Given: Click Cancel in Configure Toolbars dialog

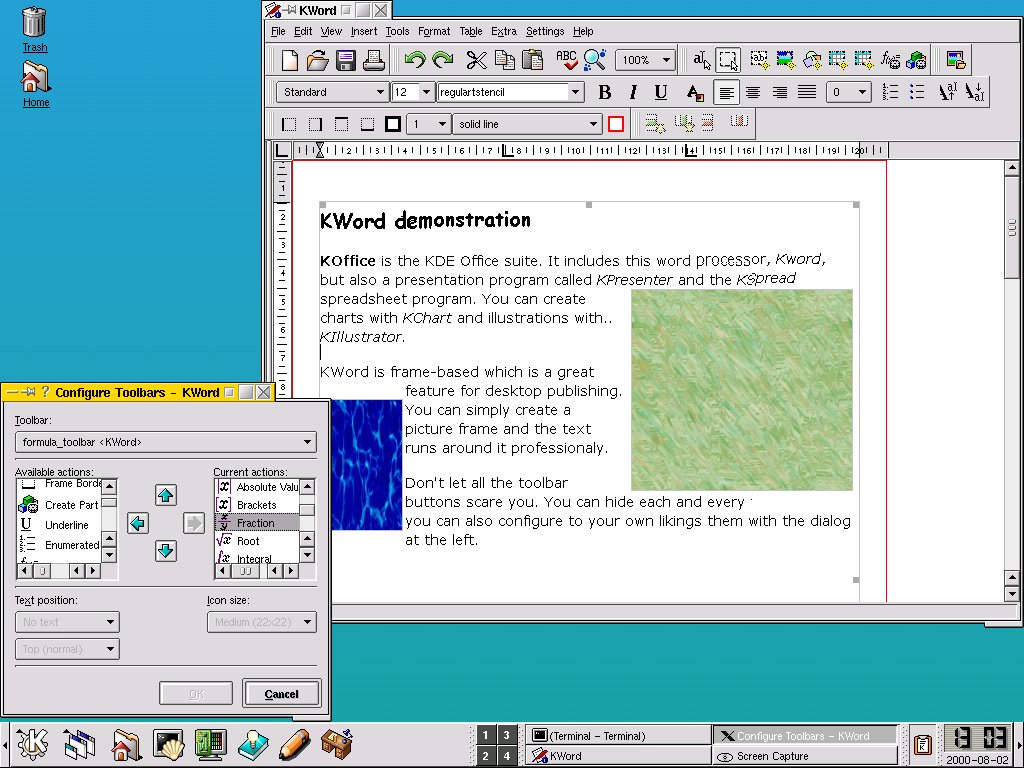Looking at the screenshot, I should (281, 694).
